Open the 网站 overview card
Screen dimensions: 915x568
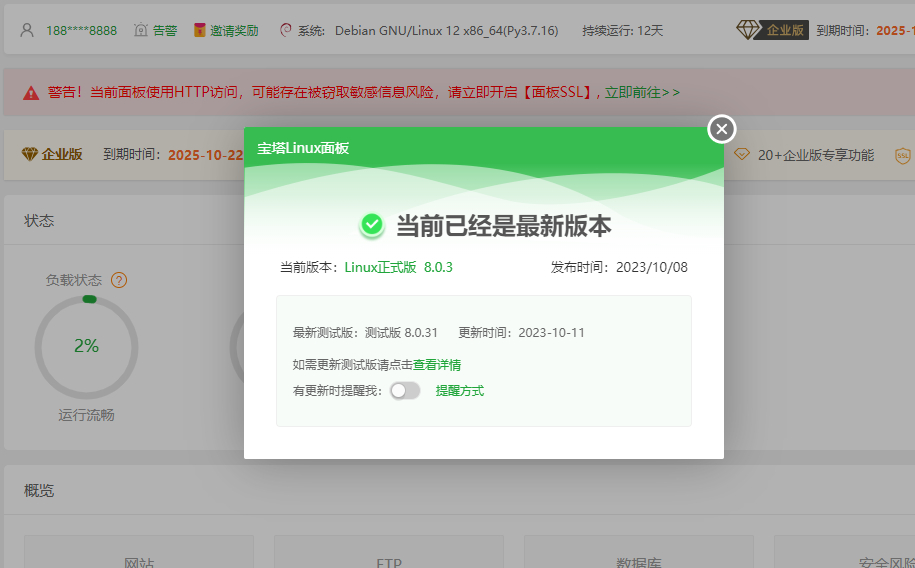[x=139, y=555]
